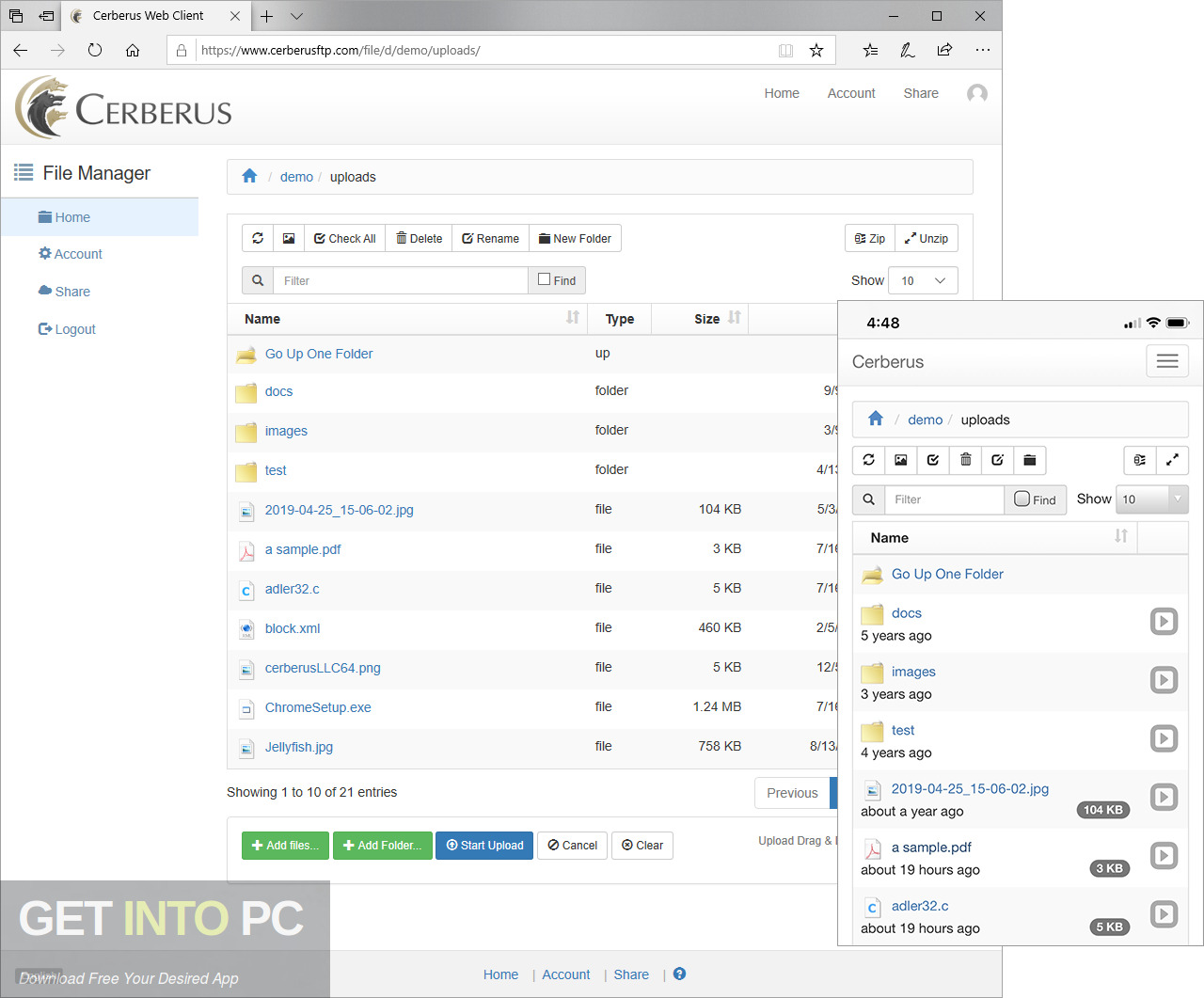Image resolution: width=1204 pixels, height=998 pixels.
Task: Click the rename icon in the mobile toolbar
Action: (998, 460)
